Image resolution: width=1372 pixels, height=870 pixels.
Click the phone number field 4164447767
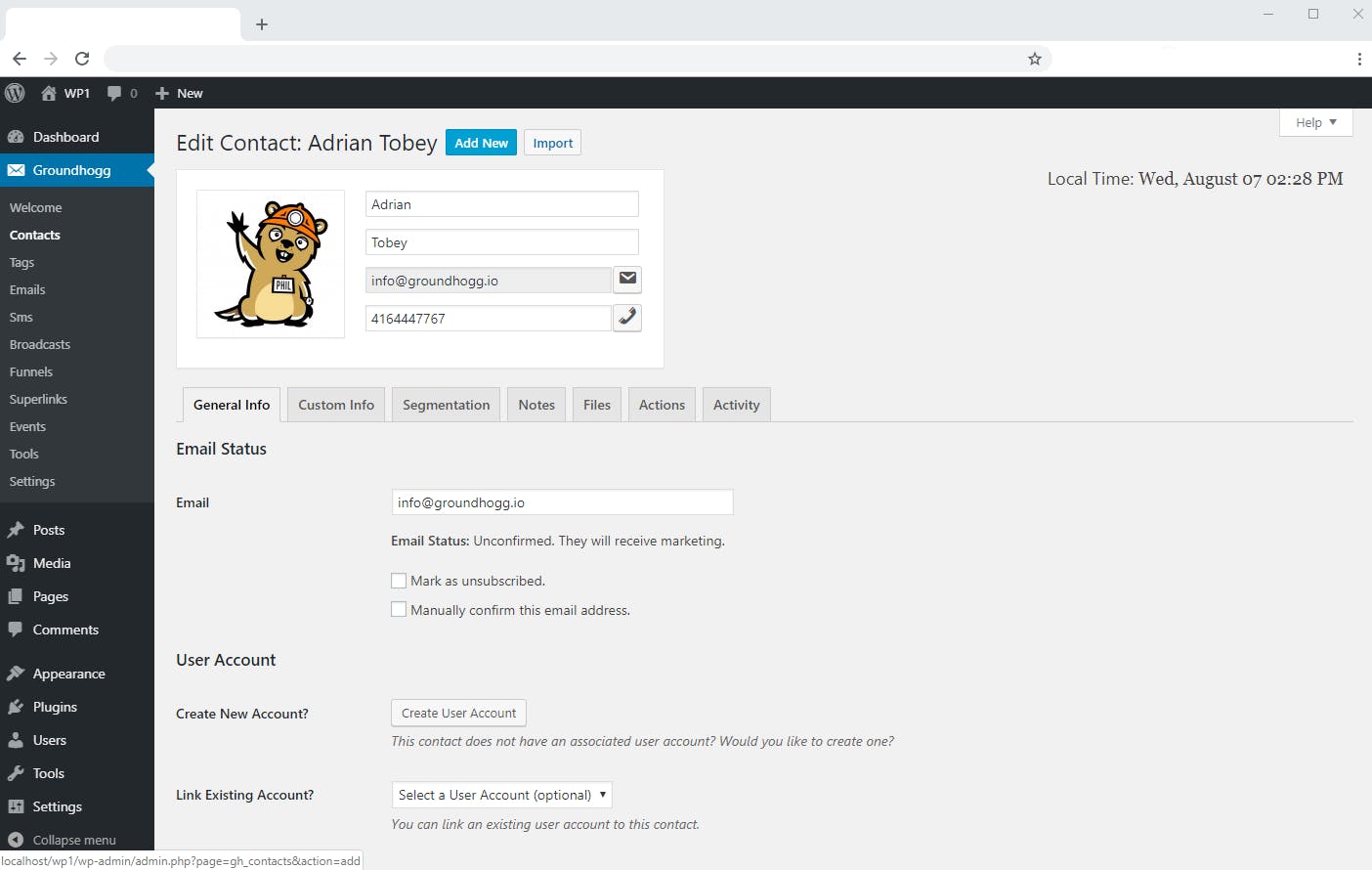click(489, 318)
